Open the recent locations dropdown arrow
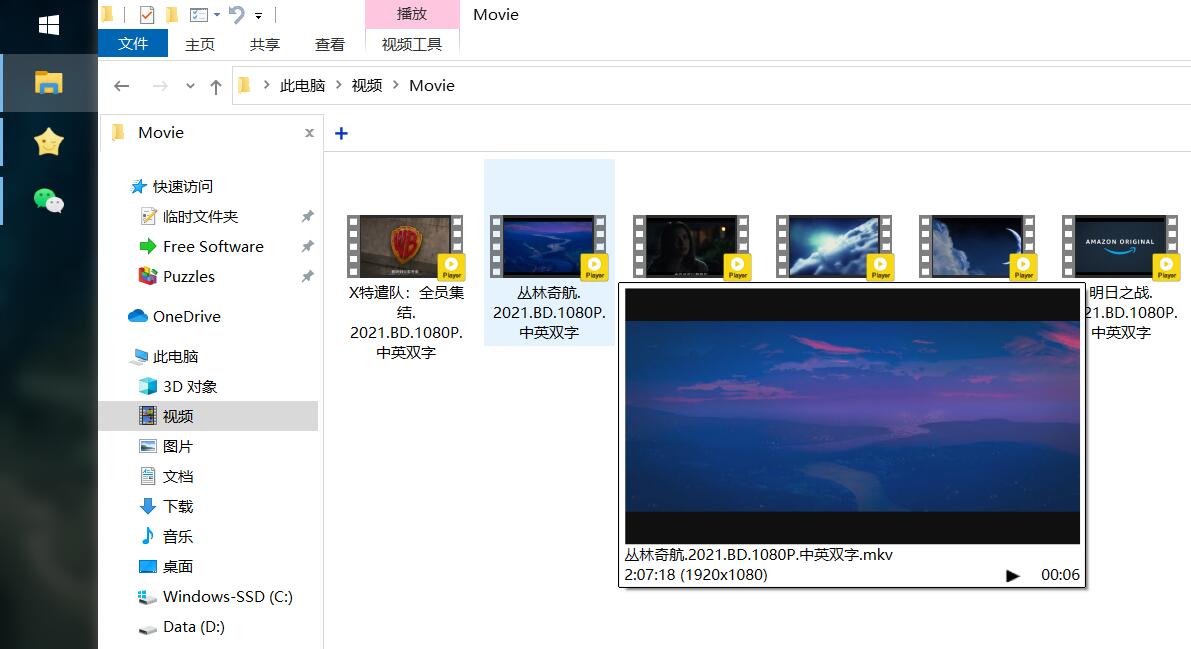The image size is (1191, 649). tap(190, 87)
